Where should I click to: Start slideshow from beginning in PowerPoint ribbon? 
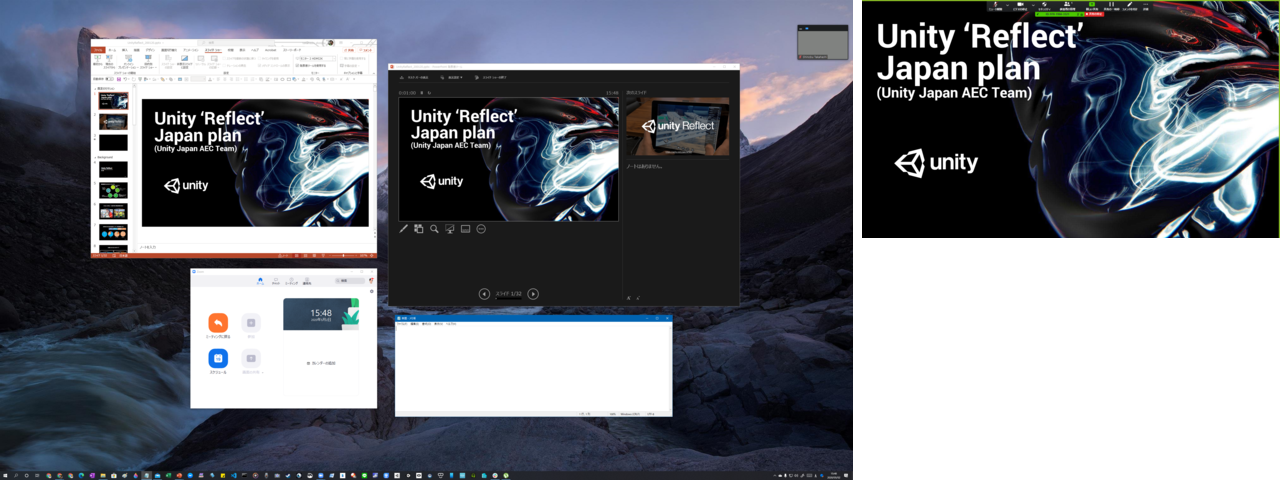(97, 62)
